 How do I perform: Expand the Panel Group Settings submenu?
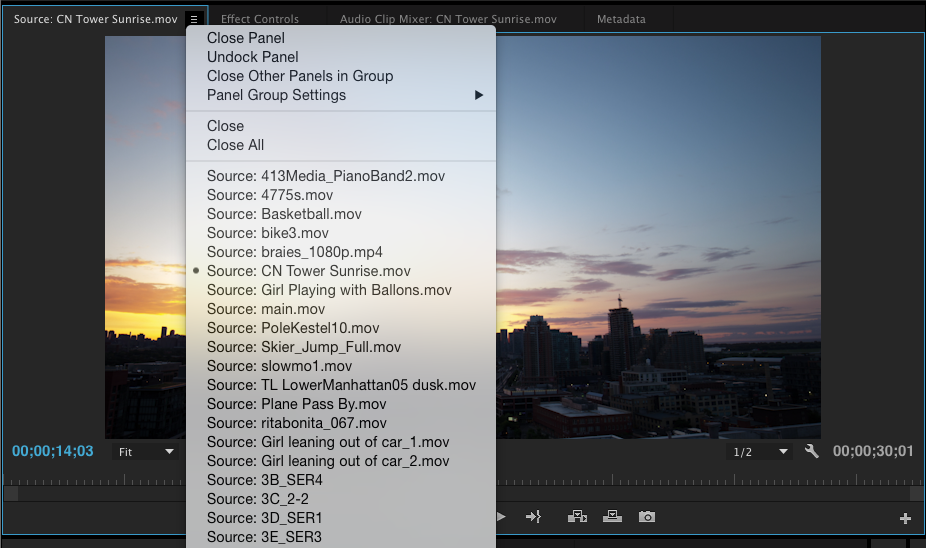point(341,95)
